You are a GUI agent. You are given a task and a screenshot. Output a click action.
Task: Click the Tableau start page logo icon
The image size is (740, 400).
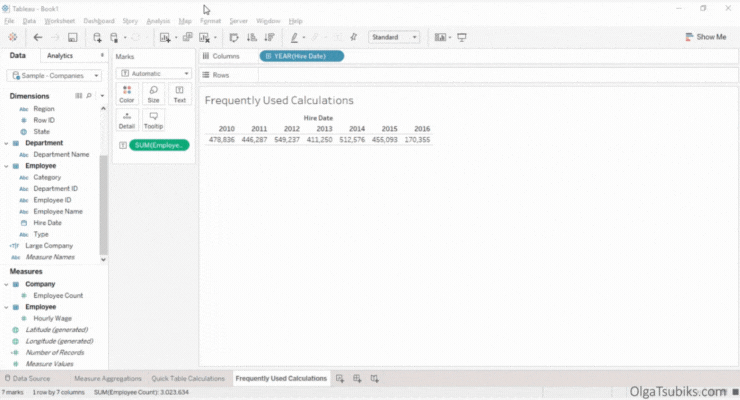pos(13,37)
